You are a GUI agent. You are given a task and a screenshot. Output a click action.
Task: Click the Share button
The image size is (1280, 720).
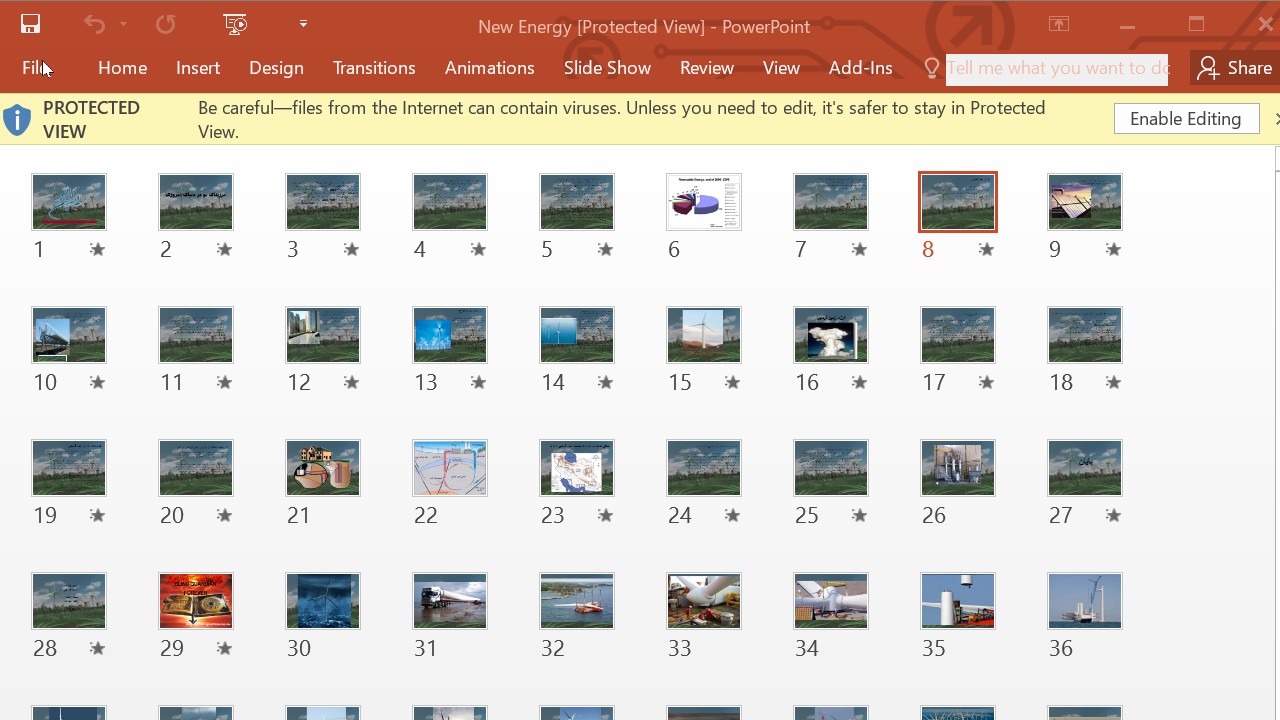1236,68
